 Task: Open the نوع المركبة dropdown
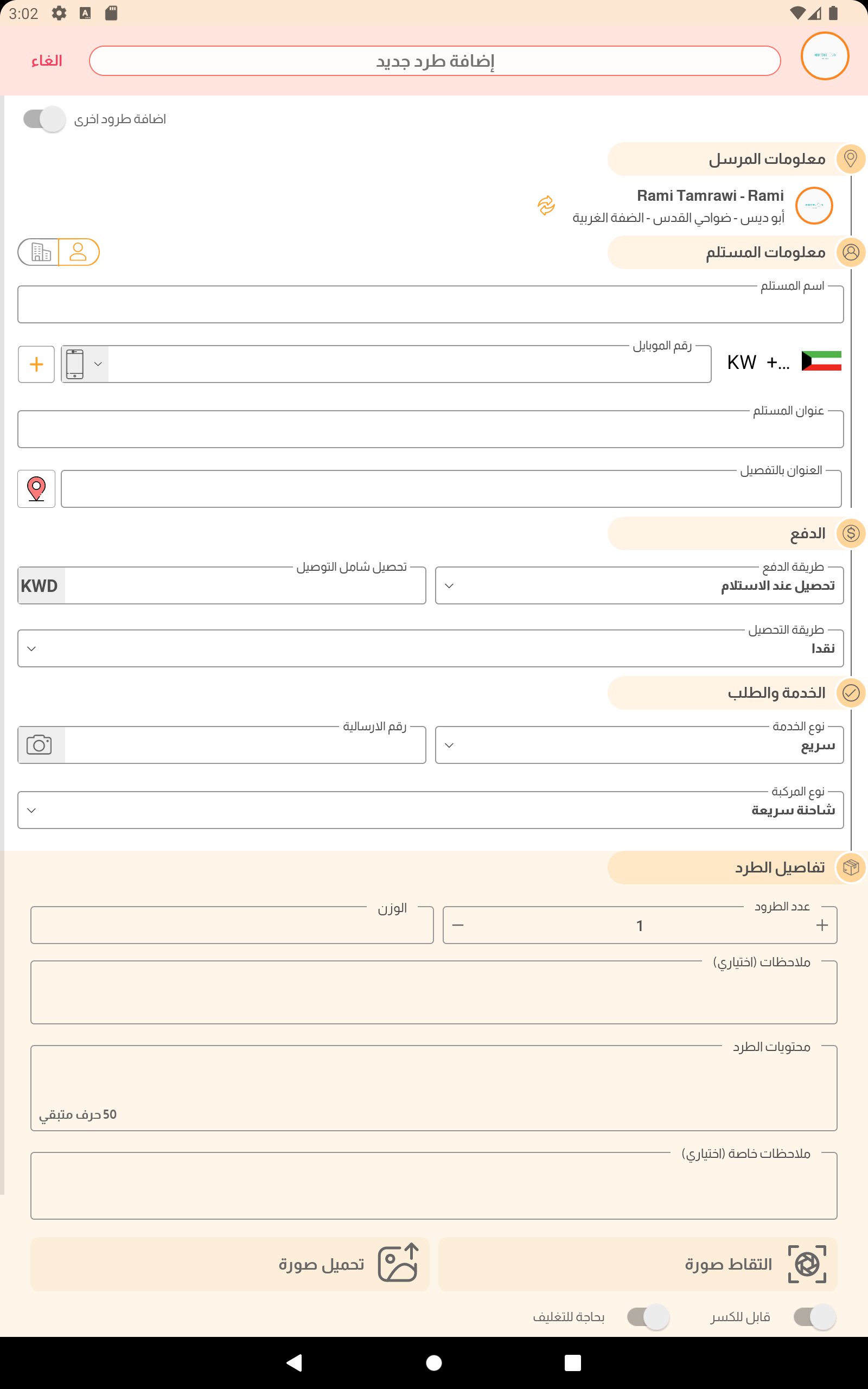pos(431,810)
